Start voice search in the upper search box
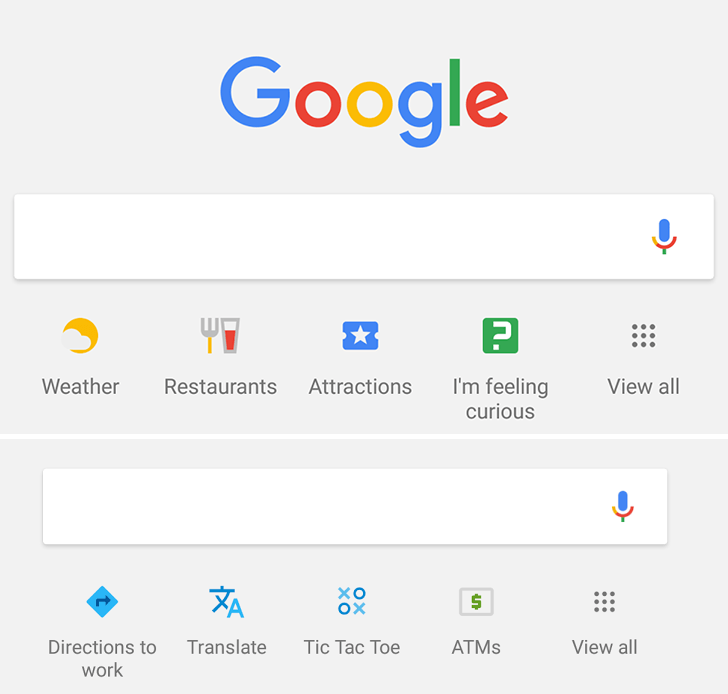This screenshot has width=728, height=694. pos(664,236)
